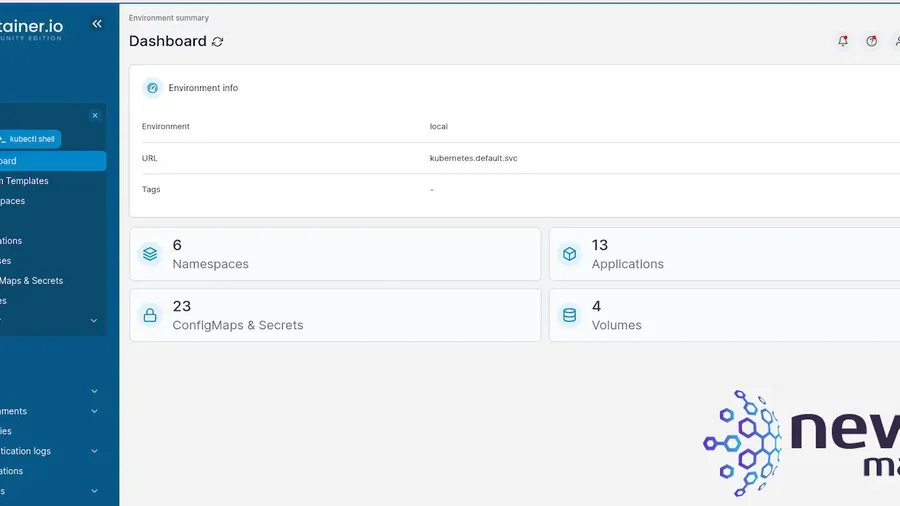The height and width of the screenshot is (506, 900).
Task: Click the Environment summary breadcrumb
Action: coord(169,18)
